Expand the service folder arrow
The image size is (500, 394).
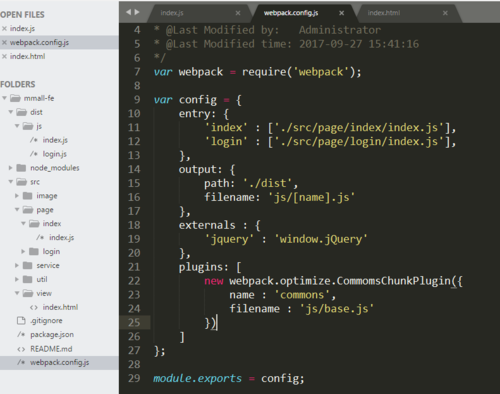17,266
